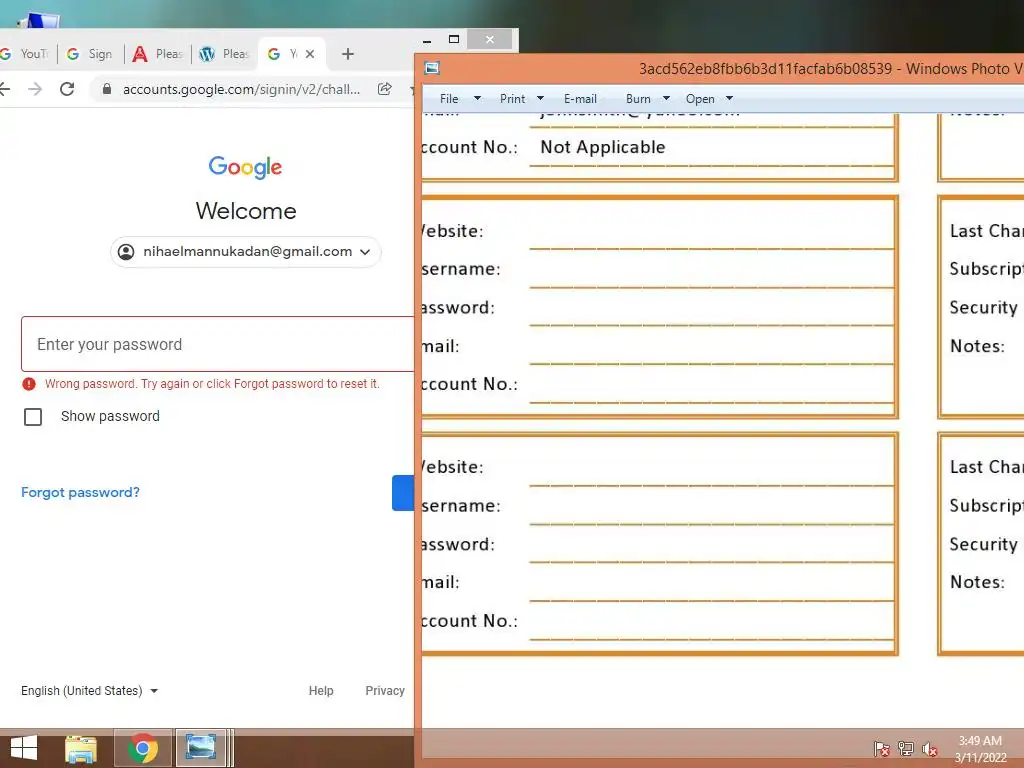Click the Photo Viewer title bar icon

point(432,68)
